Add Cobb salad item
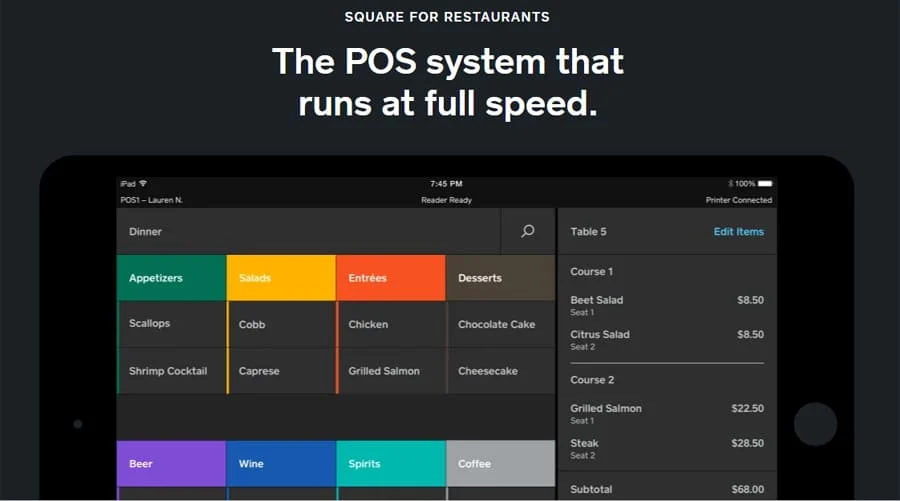 281,324
